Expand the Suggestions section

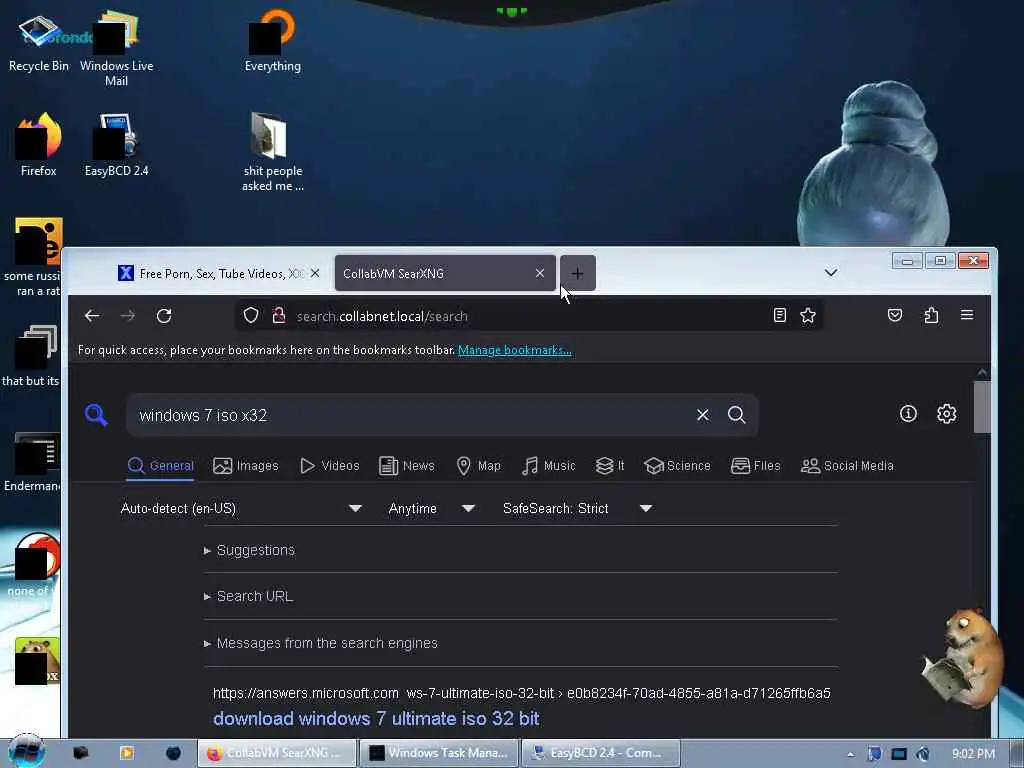tap(249, 551)
